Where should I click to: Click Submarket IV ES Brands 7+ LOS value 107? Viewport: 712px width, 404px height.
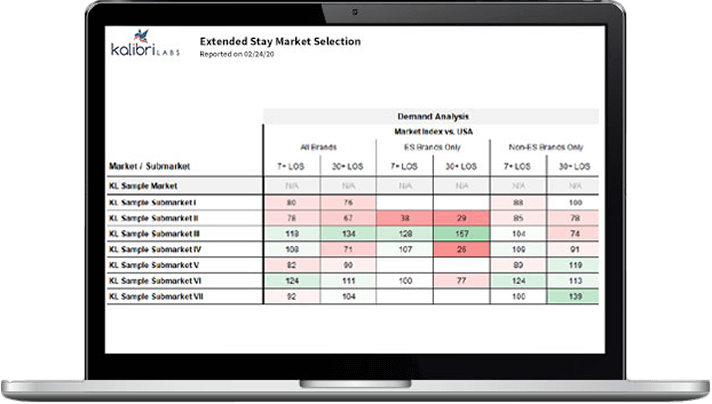(x=405, y=250)
